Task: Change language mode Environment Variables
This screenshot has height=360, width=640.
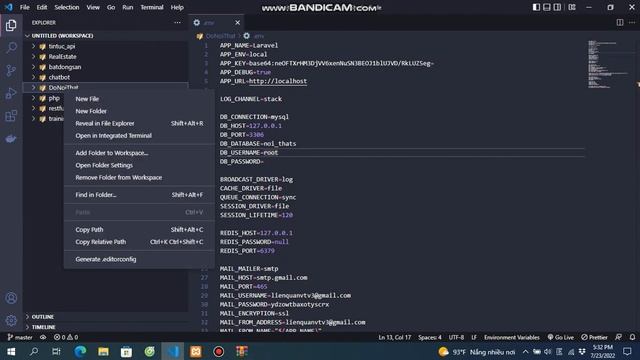Action: tap(511, 337)
